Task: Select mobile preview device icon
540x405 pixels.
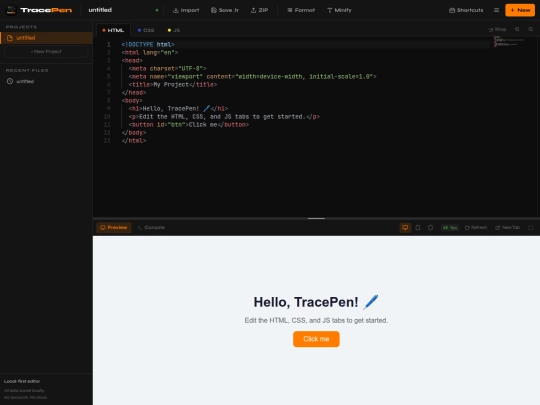Action: click(430, 228)
